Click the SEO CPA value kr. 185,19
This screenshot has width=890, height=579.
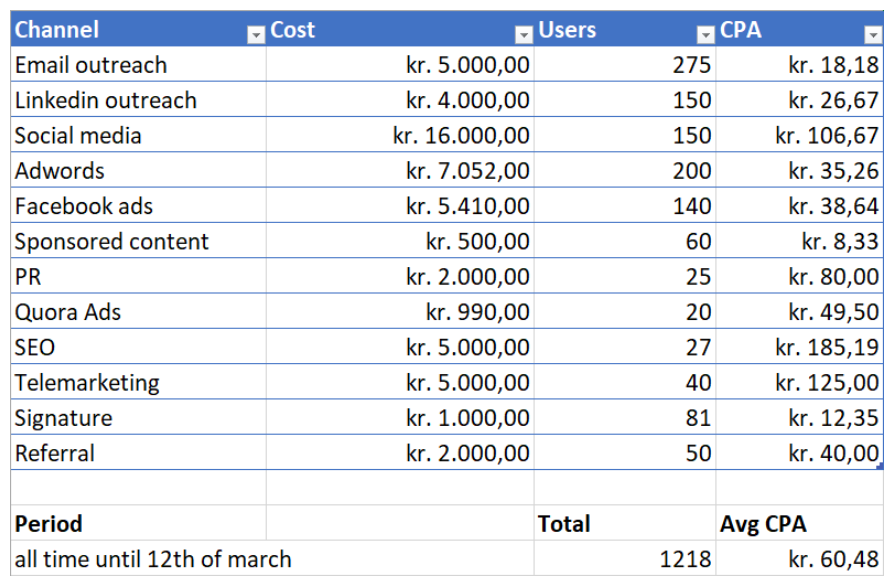(x=827, y=348)
